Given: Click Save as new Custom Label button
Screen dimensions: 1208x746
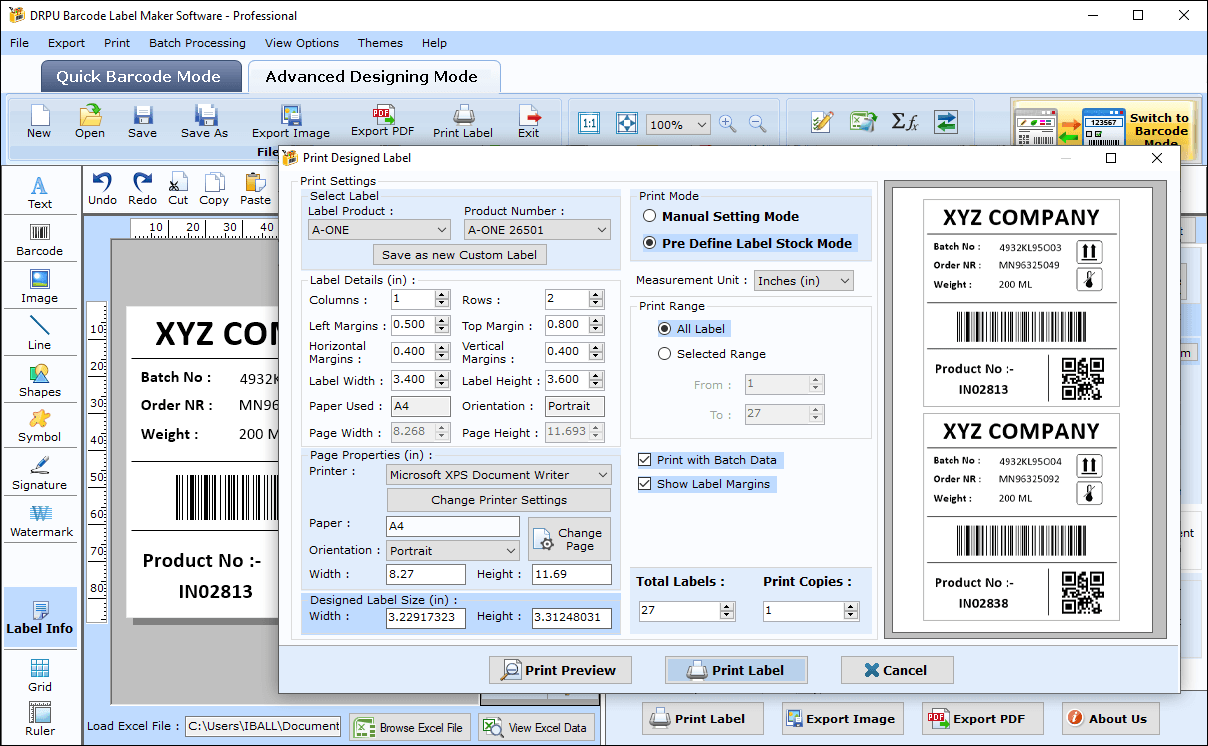Looking at the screenshot, I should pos(459,255).
